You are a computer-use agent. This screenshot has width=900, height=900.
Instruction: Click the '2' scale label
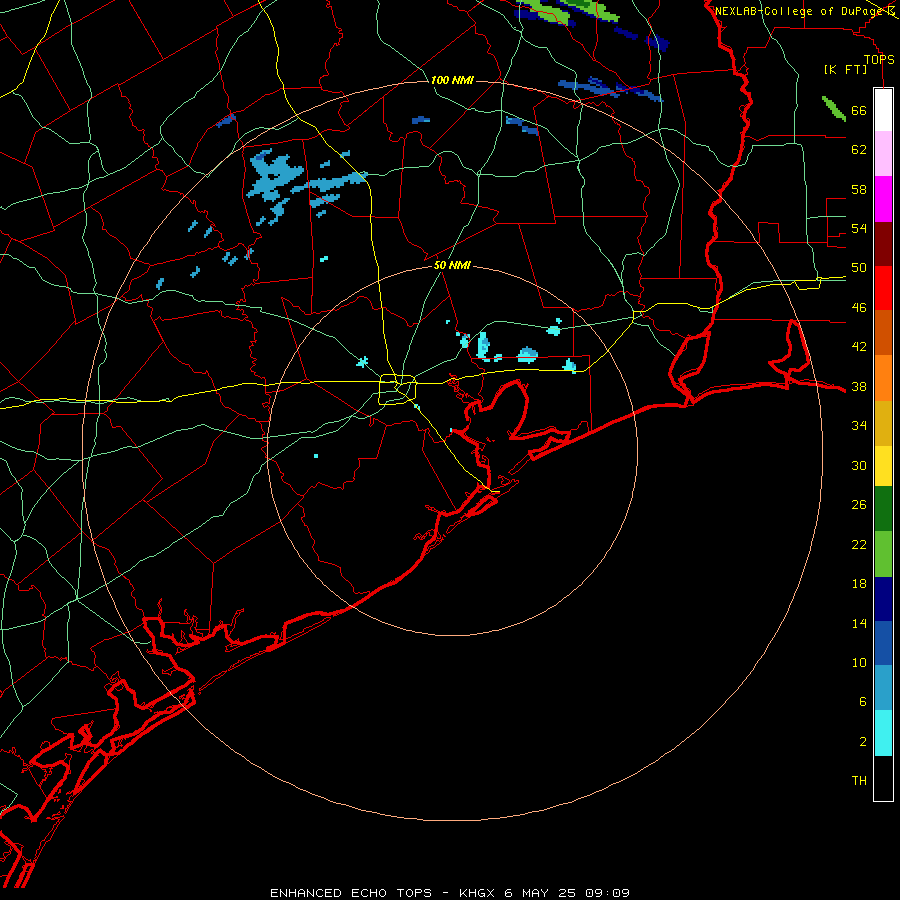pos(863,742)
